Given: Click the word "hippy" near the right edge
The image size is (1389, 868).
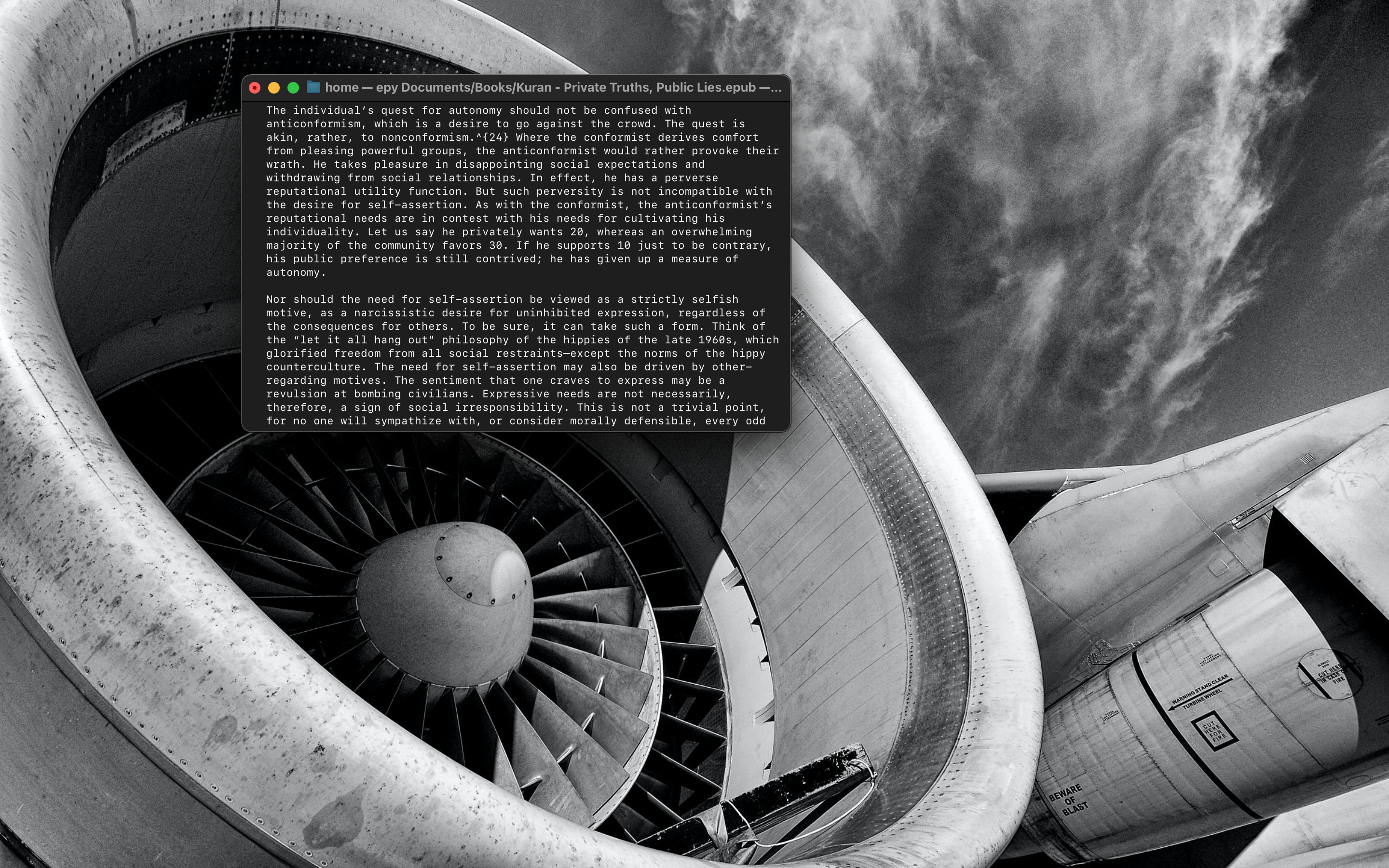Looking at the screenshot, I should click(x=749, y=353).
